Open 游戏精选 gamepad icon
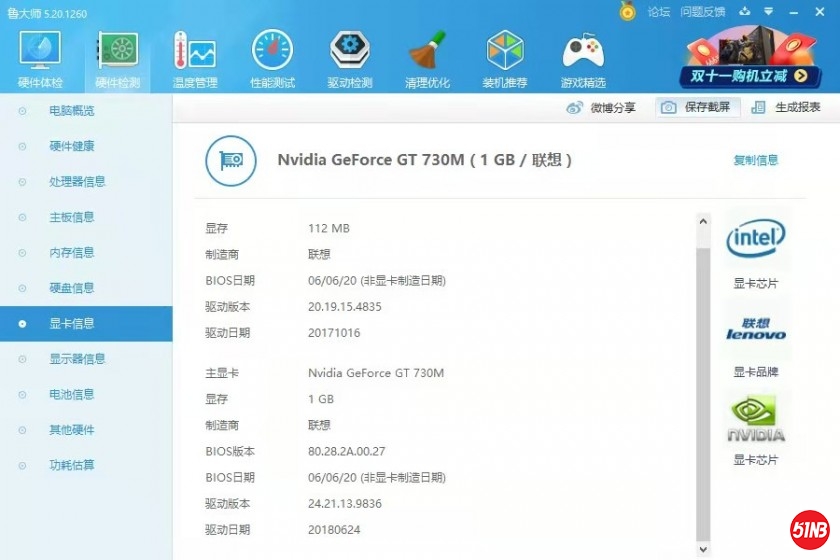 (x=583, y=58)
